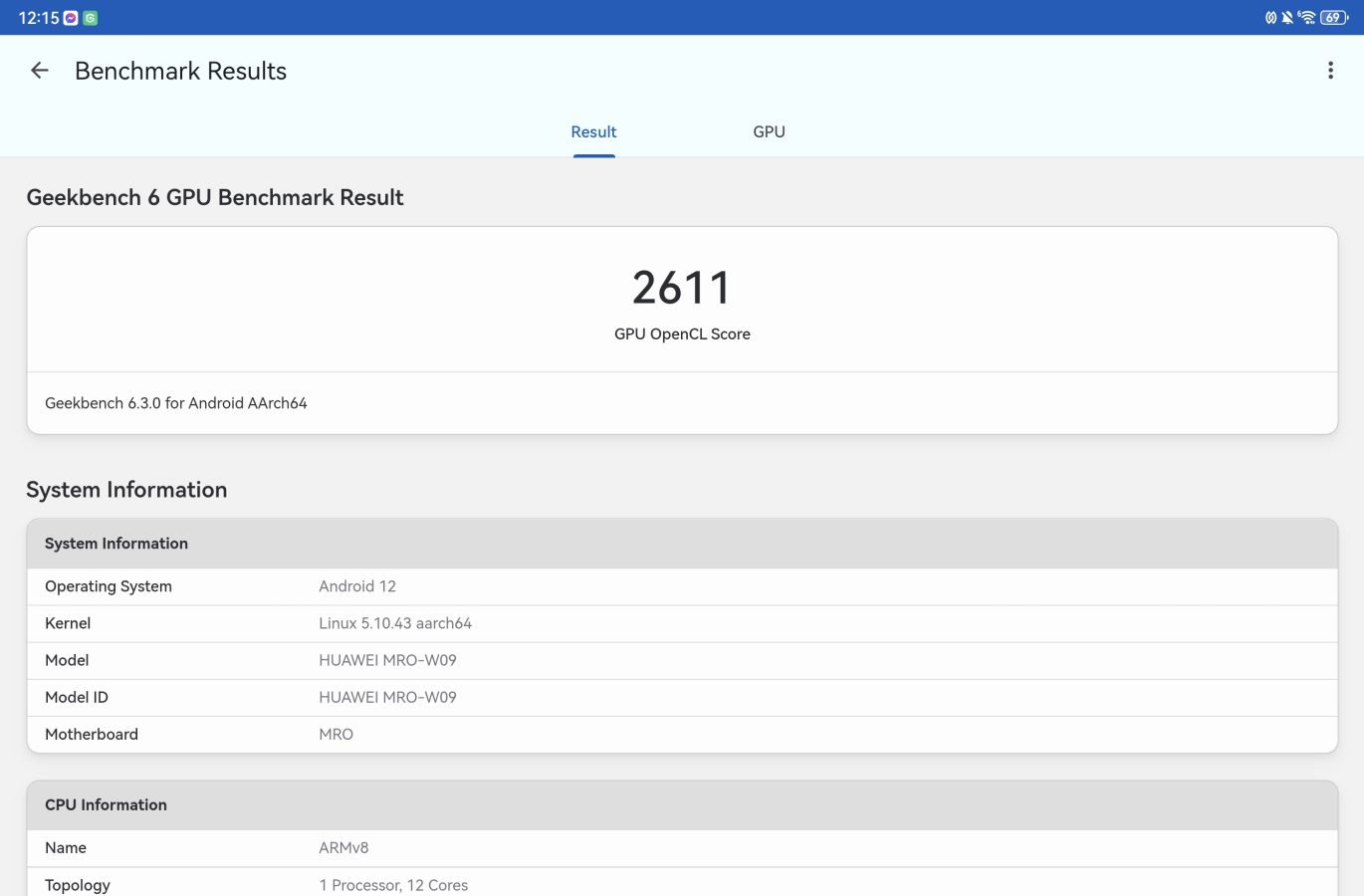Switch to the GPU tab
Image resolution: width=1364 pixels, height=896 pixels.
click(x=769, y=131)
